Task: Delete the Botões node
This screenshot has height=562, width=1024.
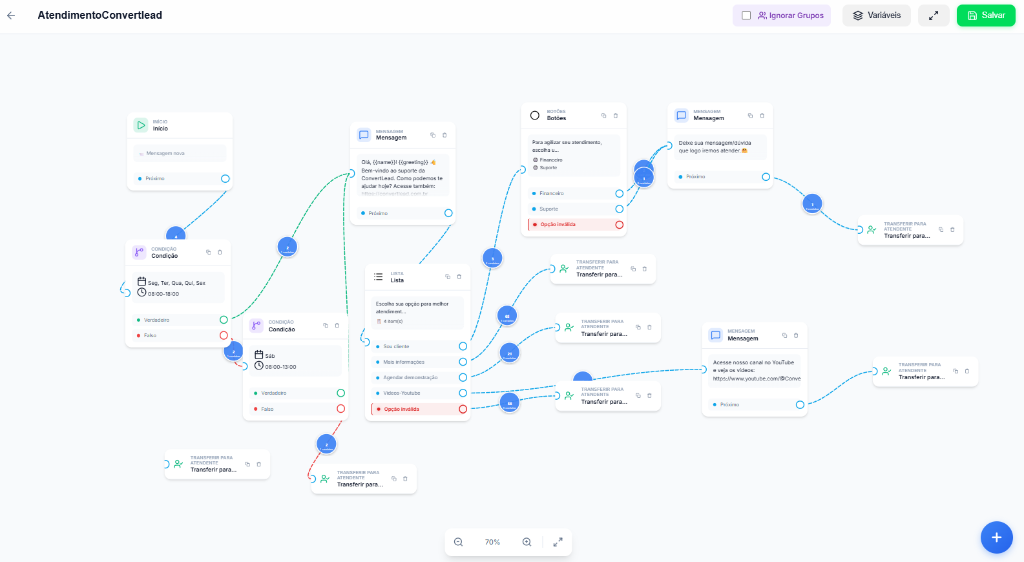Action: pyautogui.click(x=615, y=116)
